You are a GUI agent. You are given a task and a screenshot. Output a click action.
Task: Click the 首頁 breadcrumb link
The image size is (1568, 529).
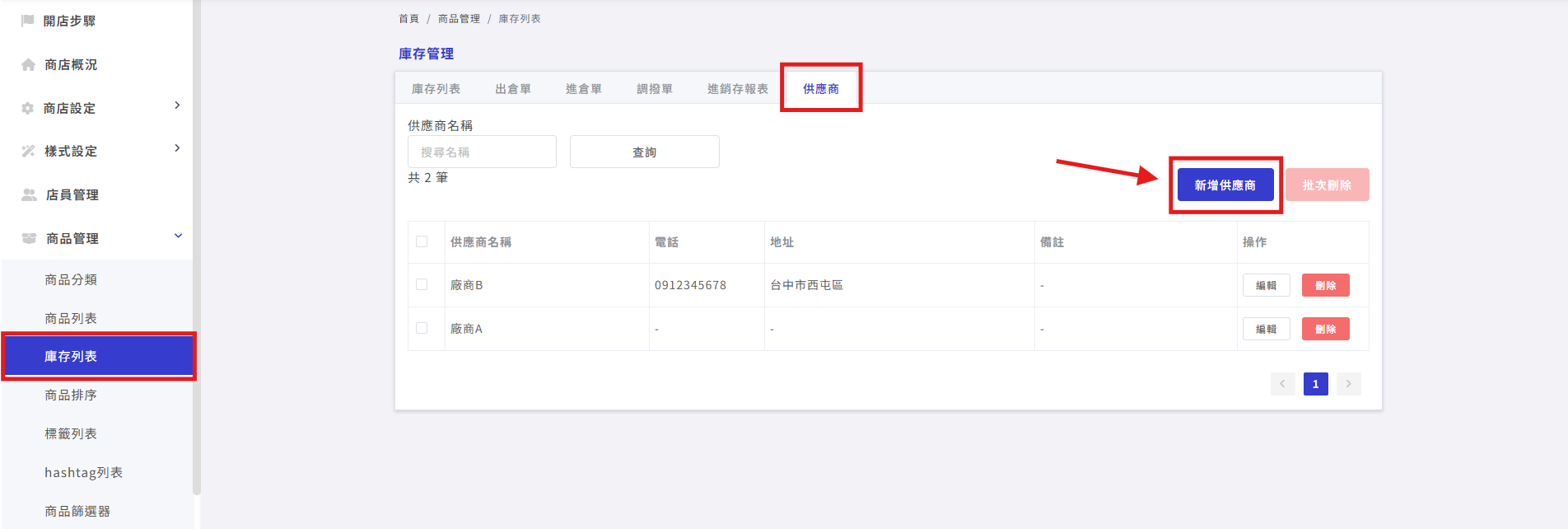click(408, 18)
